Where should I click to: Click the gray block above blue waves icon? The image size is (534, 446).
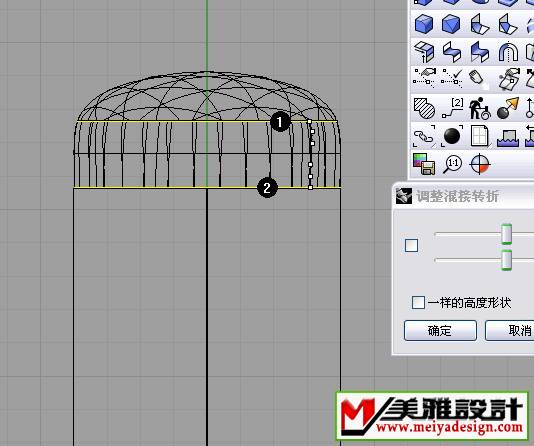(508, 137)
